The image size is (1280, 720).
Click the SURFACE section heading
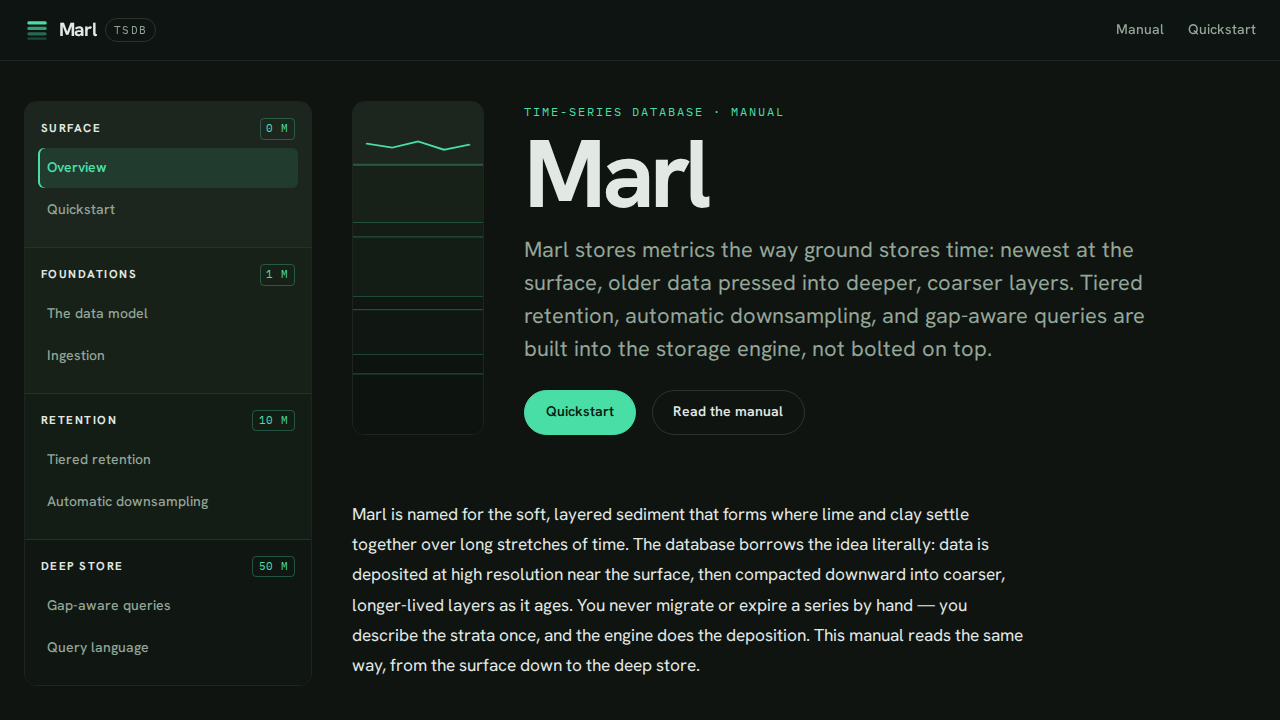point(71,128)
